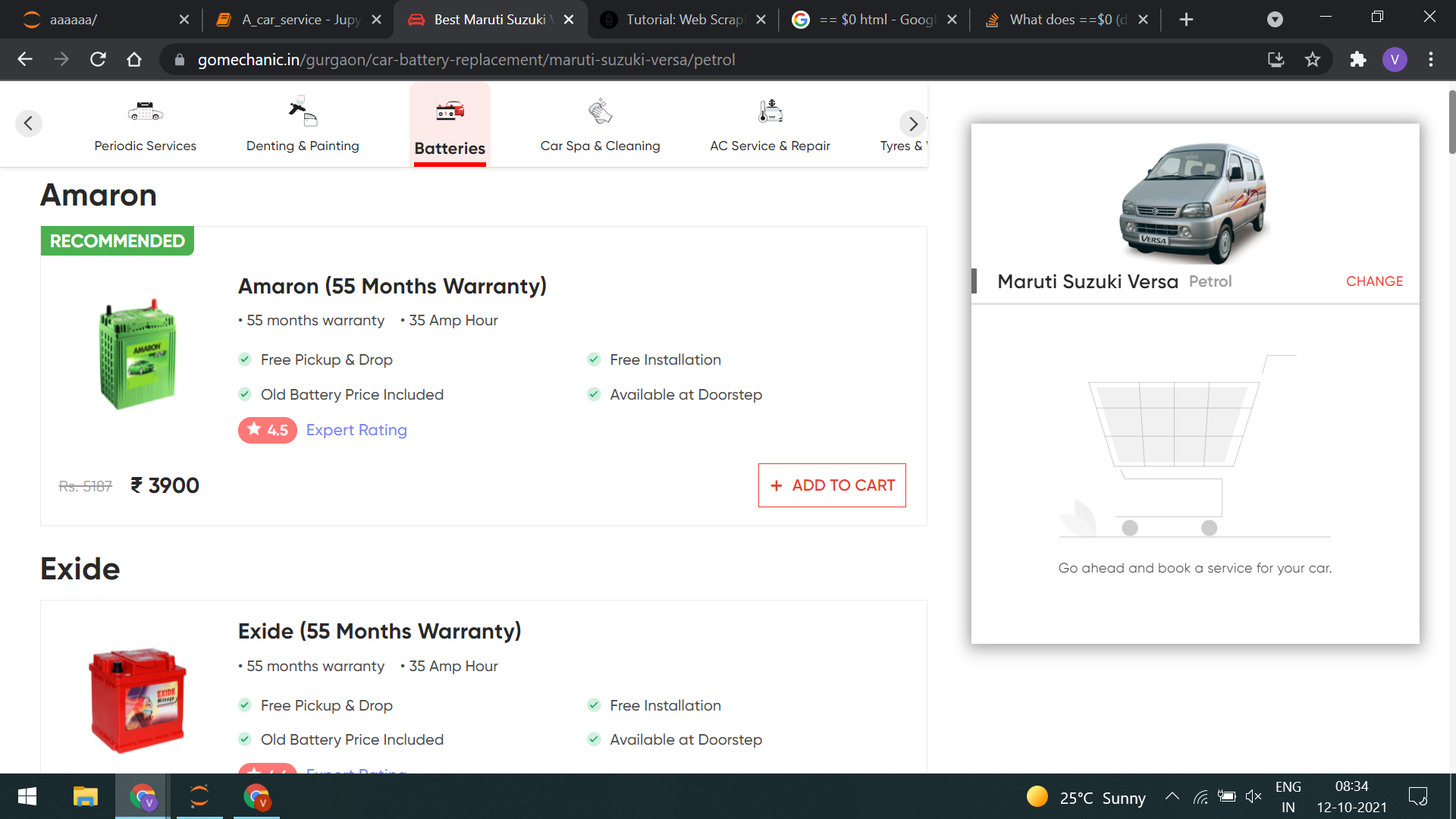Select the Car Spa & Cleaning category

point(600,125)
